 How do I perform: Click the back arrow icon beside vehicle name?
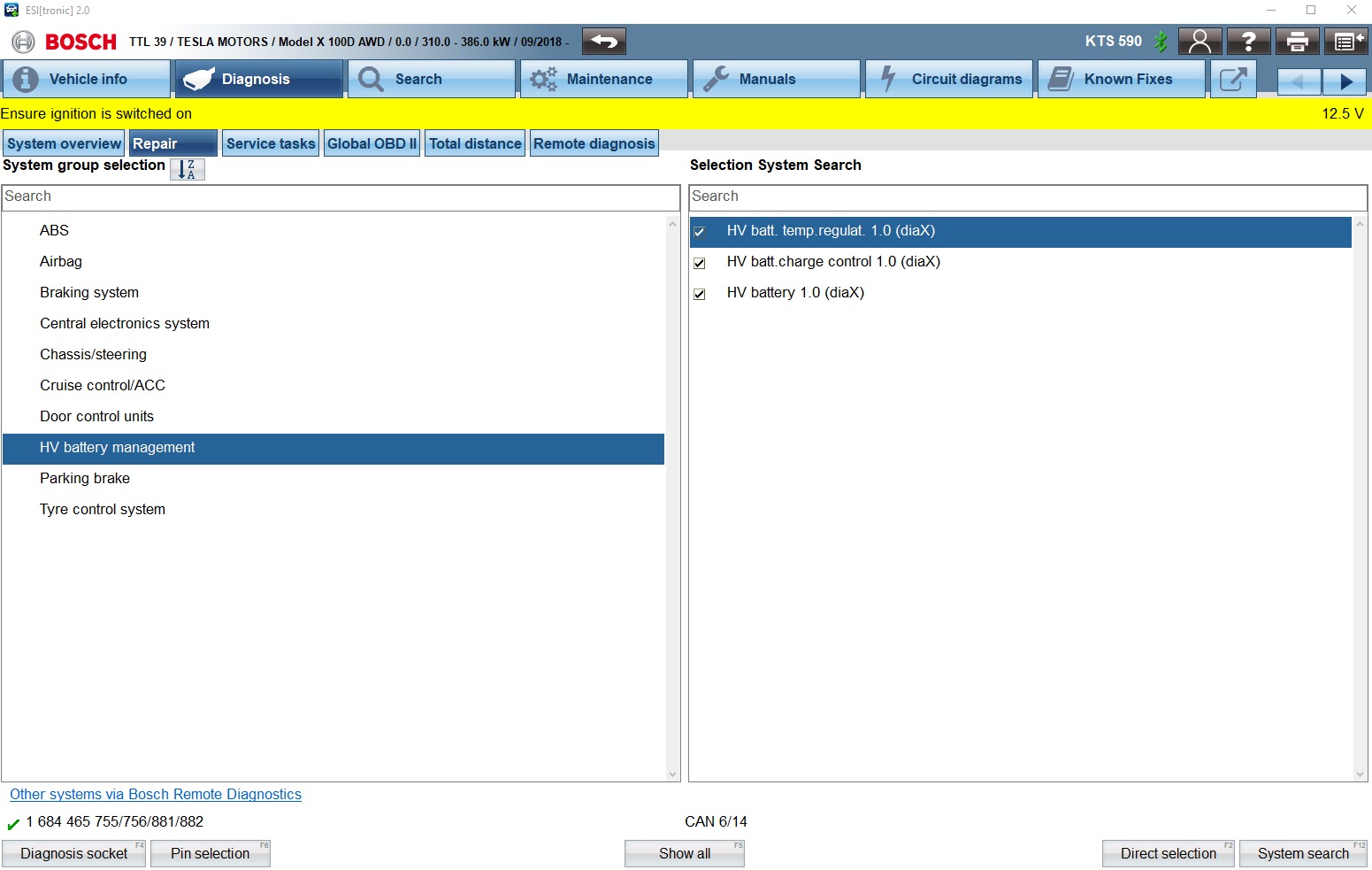pos(604,42)
